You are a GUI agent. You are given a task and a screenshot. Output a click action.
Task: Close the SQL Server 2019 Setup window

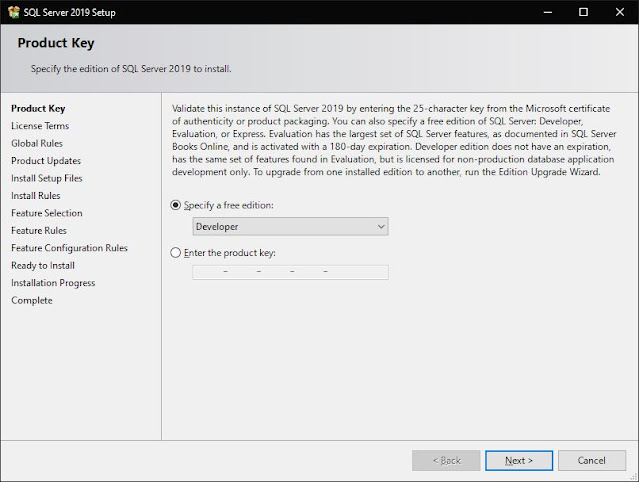coord(620,12)
